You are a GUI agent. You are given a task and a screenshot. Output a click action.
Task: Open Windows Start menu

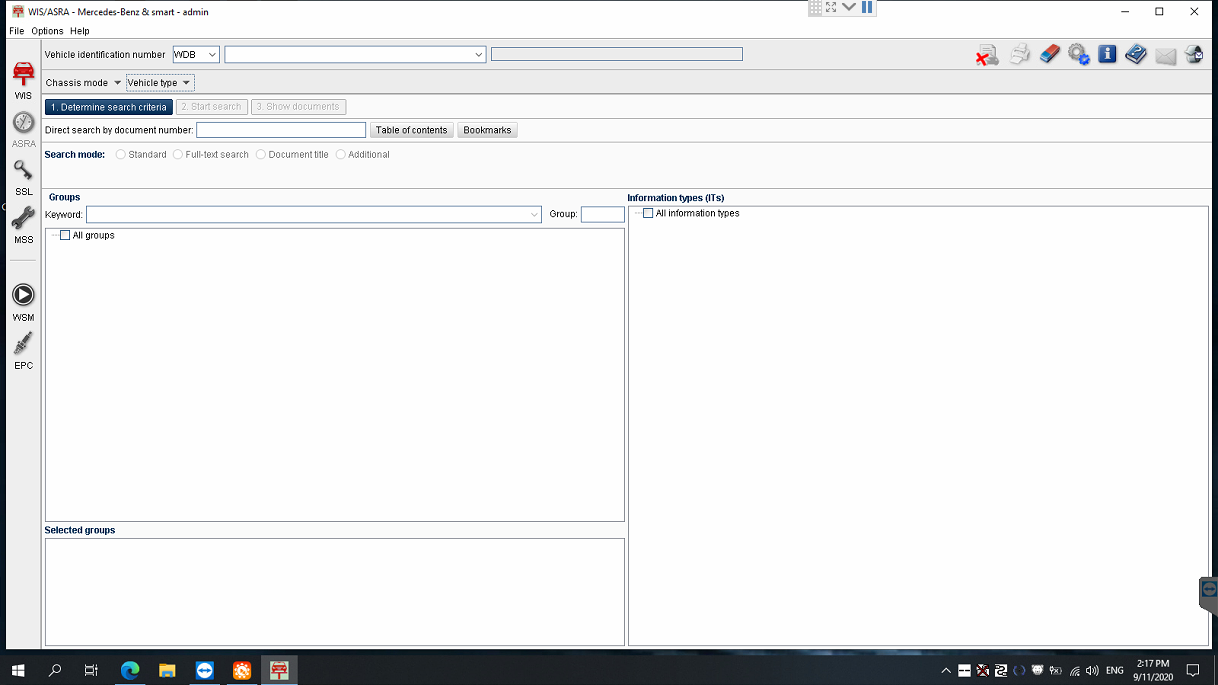click(17, 670)
